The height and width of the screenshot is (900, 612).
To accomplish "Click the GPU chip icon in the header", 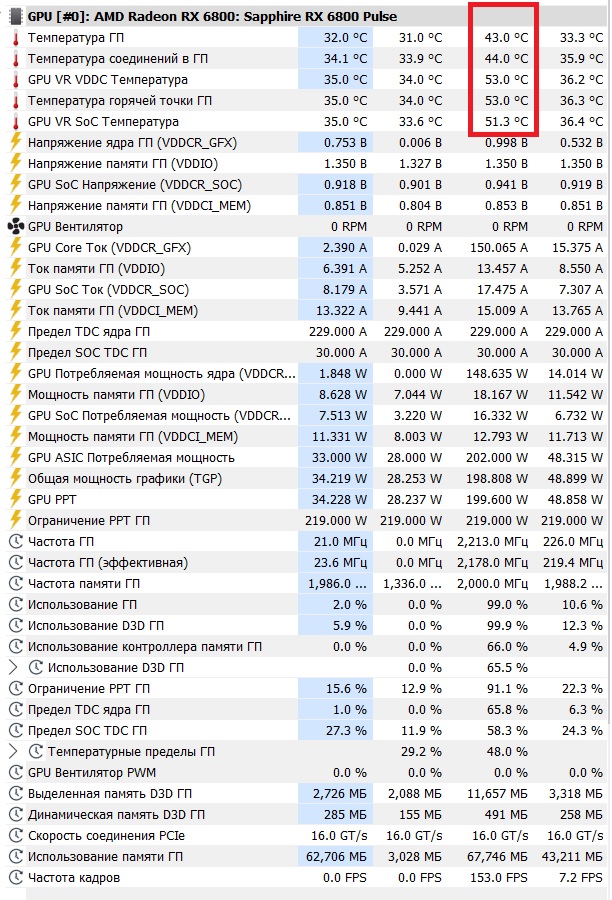I will point(15,16).
